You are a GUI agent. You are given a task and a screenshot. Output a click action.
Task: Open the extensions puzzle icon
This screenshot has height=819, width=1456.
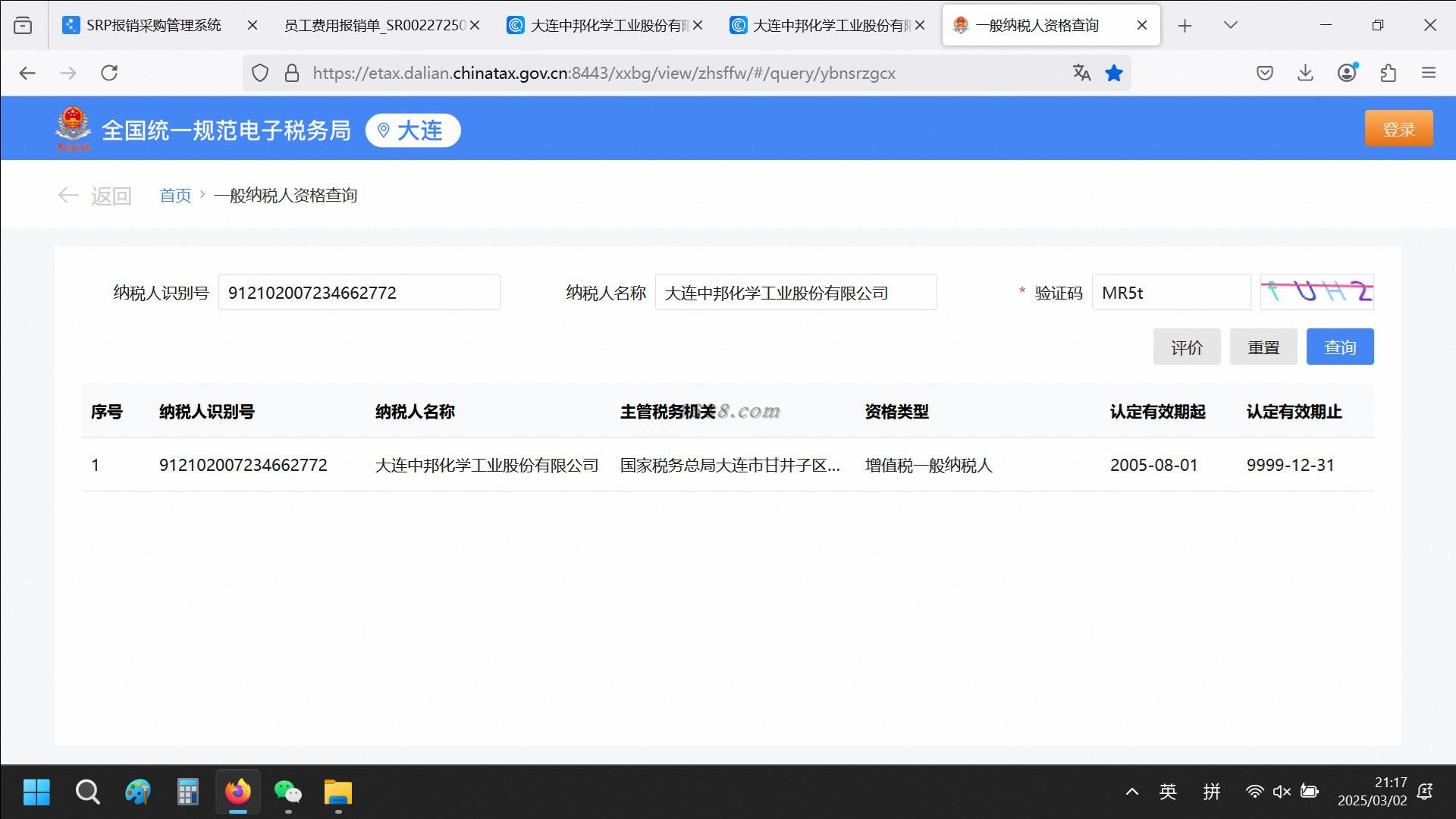pos(1388,73)
